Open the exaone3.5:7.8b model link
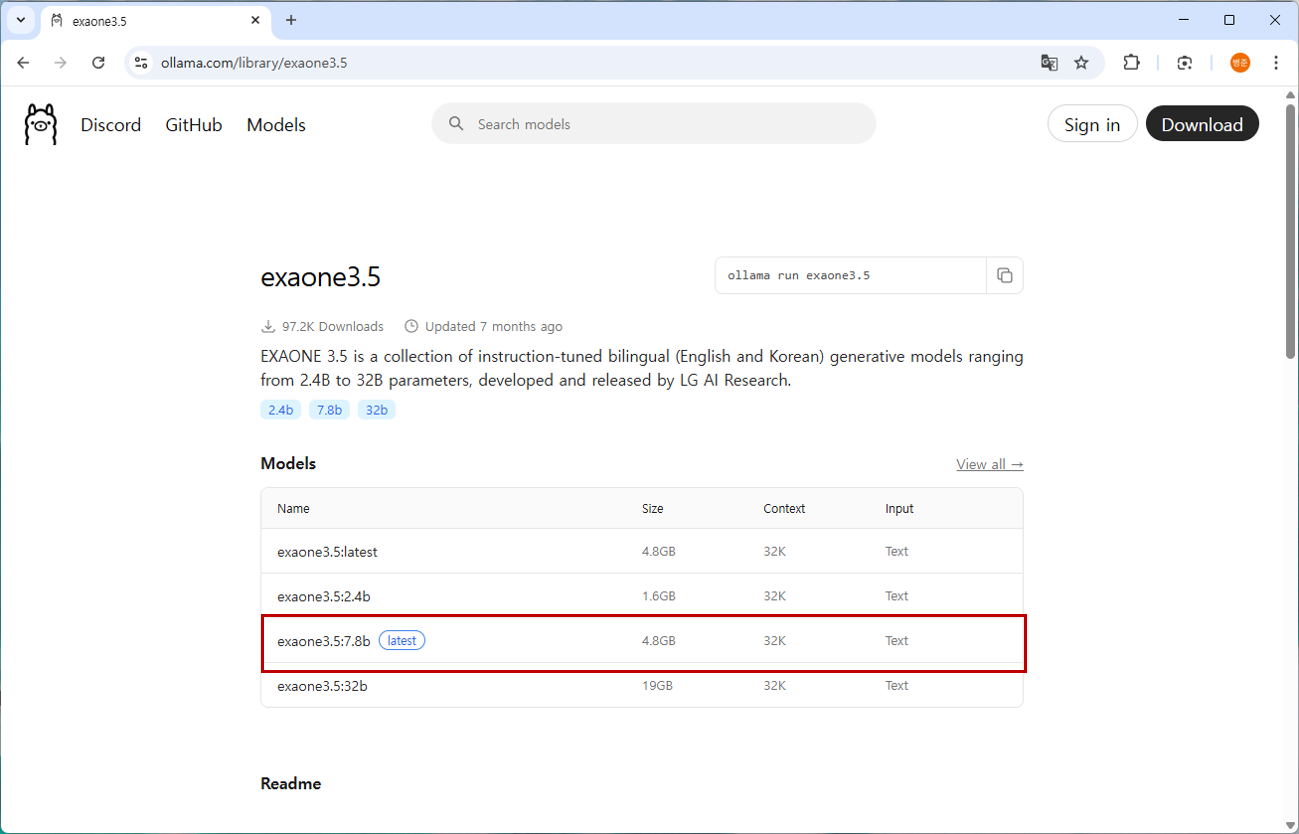 (x=324, y=641)
